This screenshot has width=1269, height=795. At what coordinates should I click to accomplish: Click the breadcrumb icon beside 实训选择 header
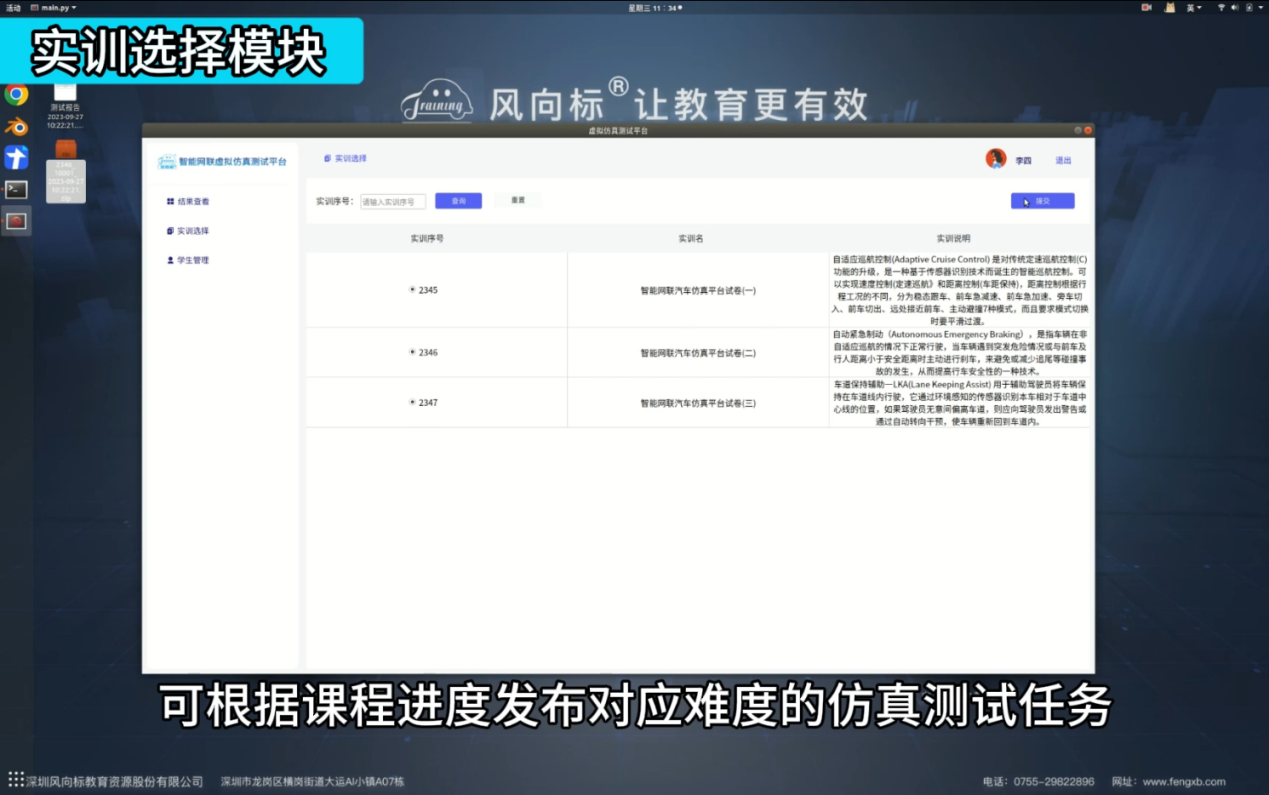click(x=330, y=158)
